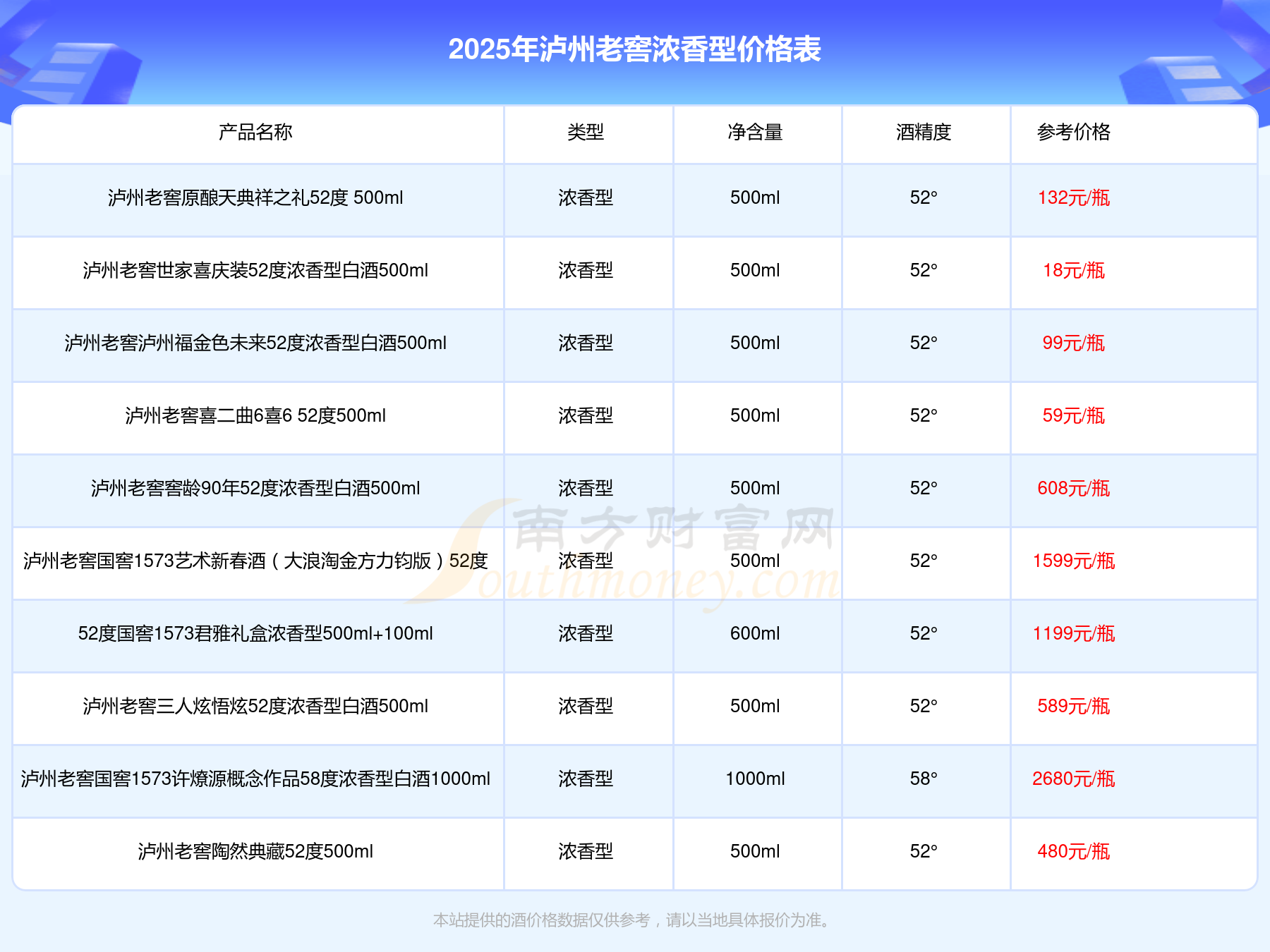The height and width of the screenshot is (952, 1270).
Task: Click the price 608元/瓶
Action: click(1074, 488)
